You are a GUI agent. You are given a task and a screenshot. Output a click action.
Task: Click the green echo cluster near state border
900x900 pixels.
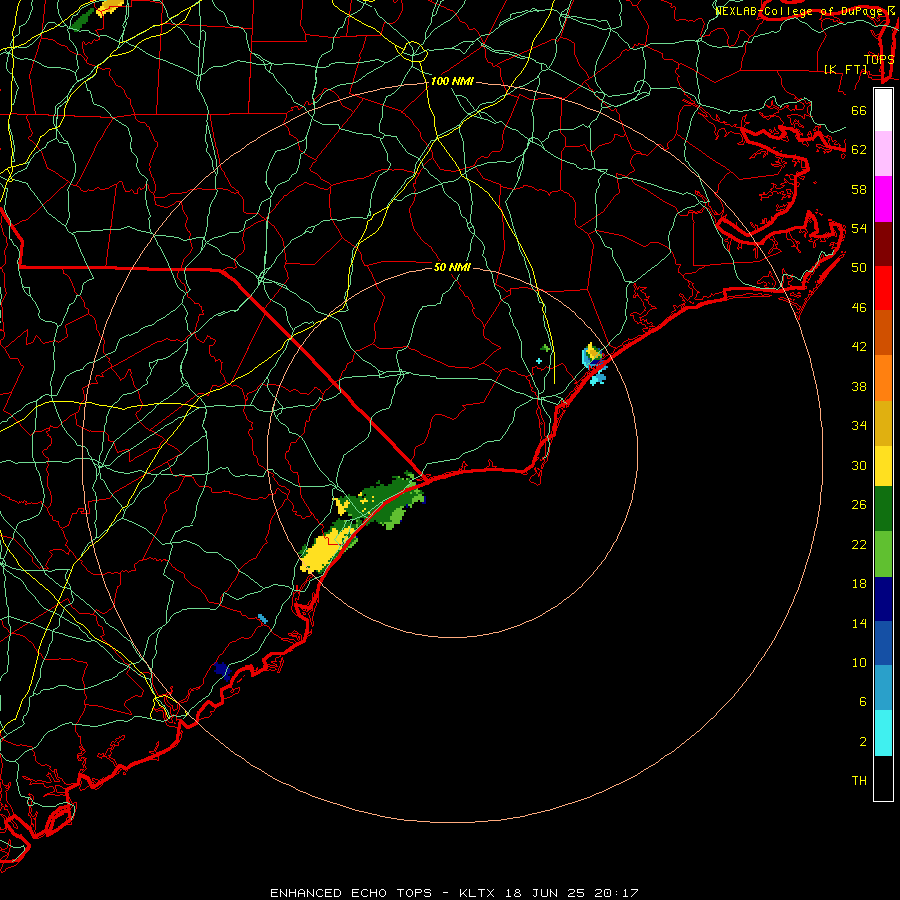click(382, 501)
